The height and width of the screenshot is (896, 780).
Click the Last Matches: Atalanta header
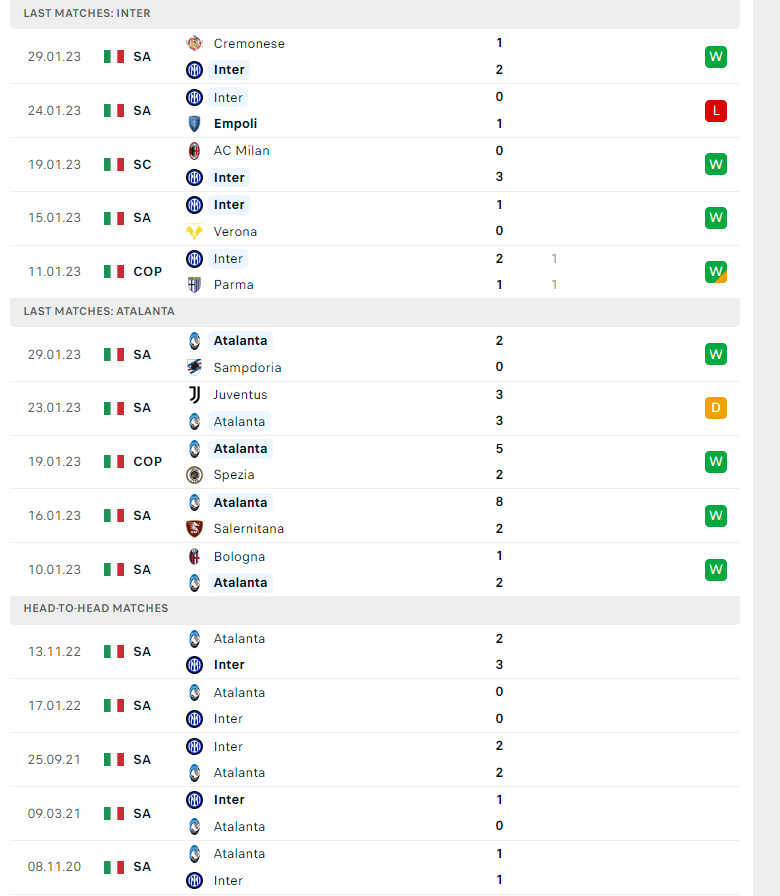[99, 311]
